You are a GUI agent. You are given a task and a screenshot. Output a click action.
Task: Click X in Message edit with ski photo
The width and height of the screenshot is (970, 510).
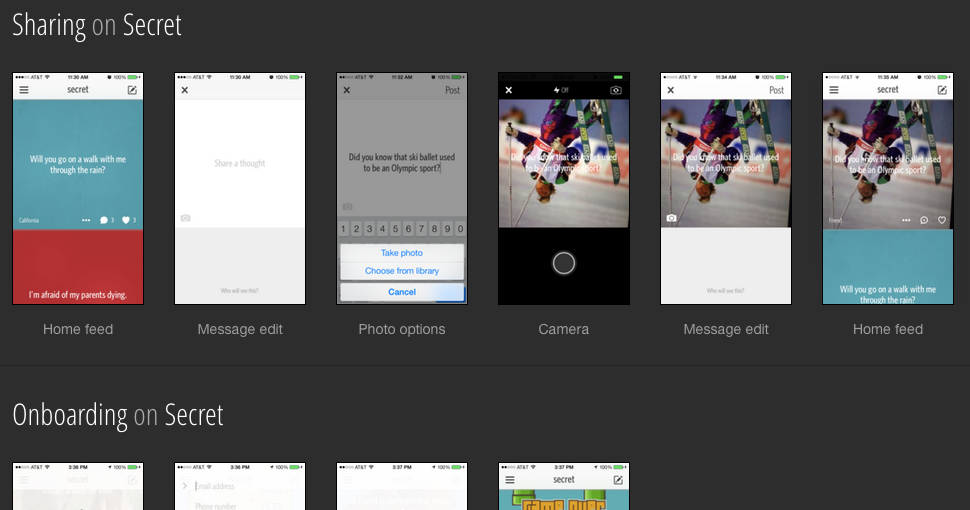click(671, 90)
